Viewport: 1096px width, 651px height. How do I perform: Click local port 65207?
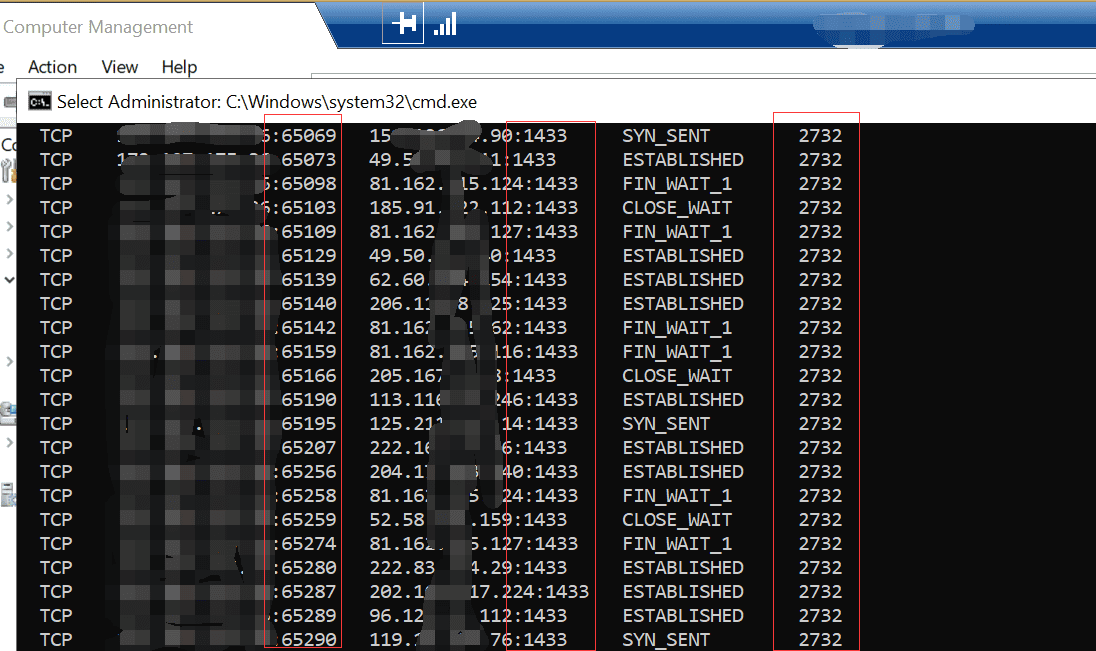pyautogui.click(x=308, y=448)
